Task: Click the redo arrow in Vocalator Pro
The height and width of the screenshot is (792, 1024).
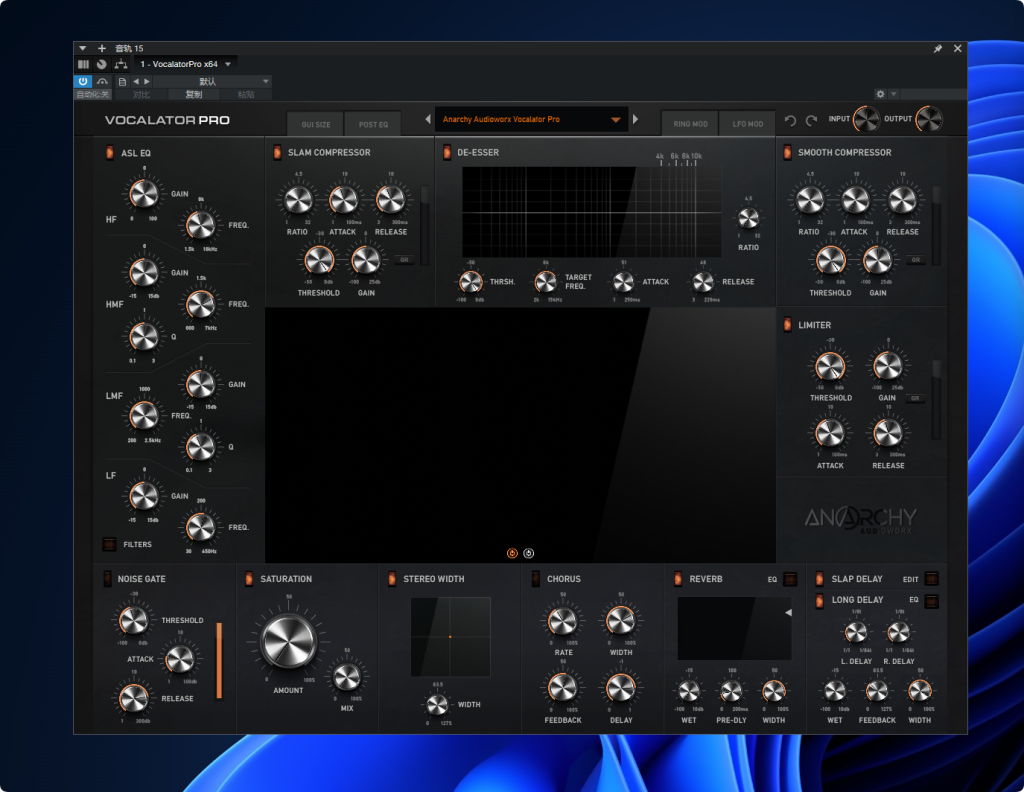Action: pos(811,120)
